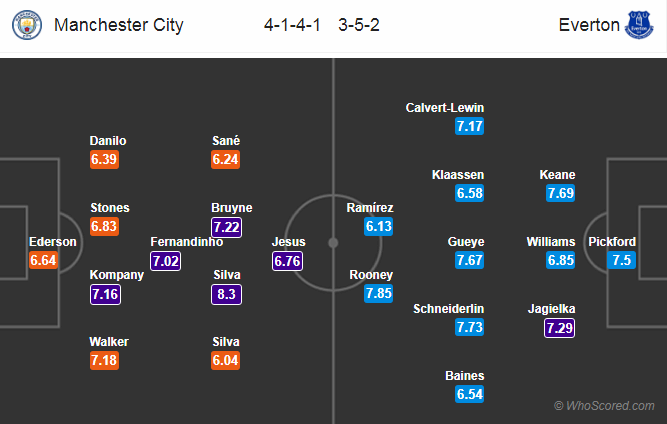Click the Everton club crest
Image resolution: width=667 pixels, height=424 pixels.
(x=638, y=25)
